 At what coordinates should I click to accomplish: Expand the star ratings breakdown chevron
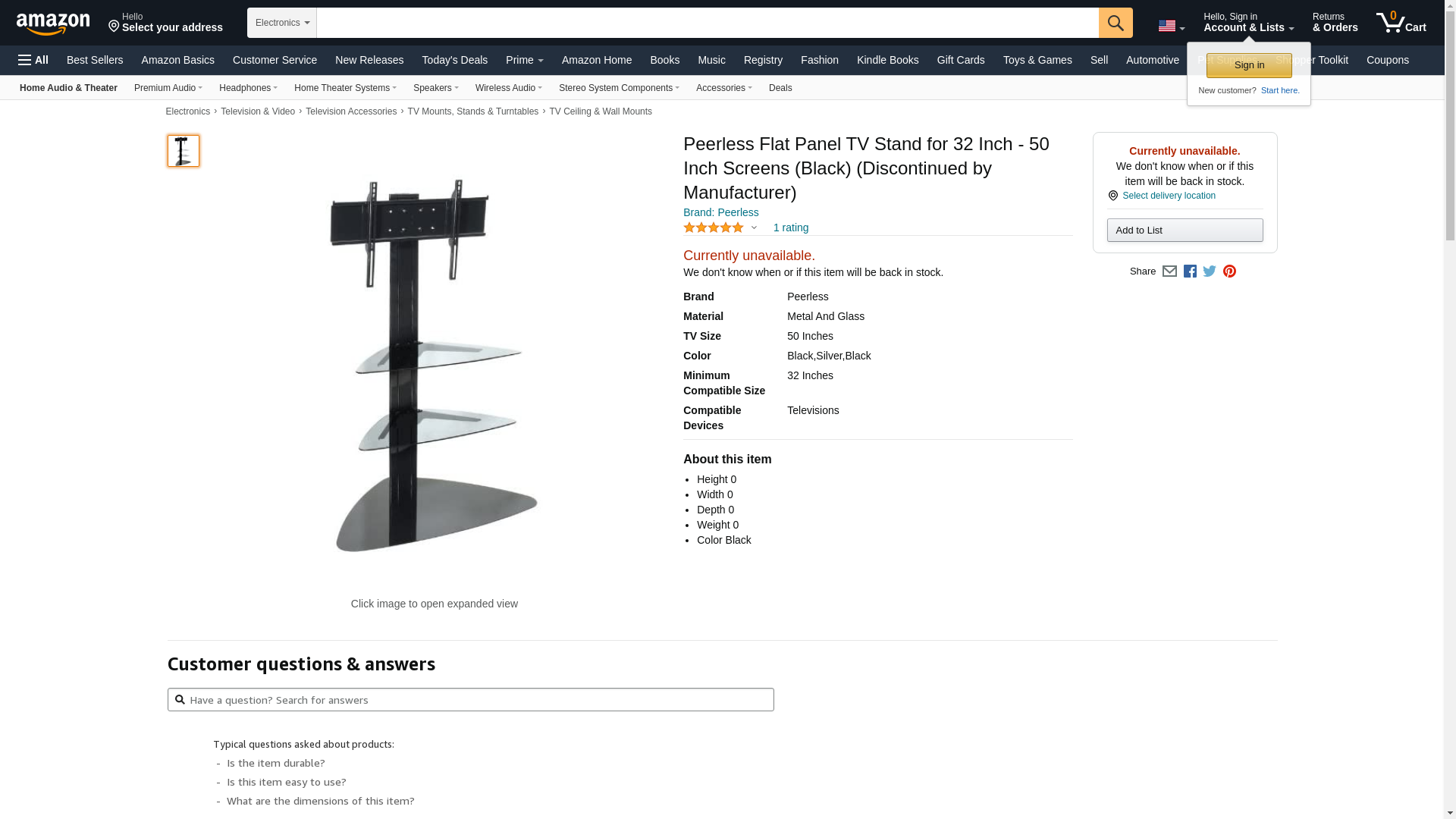[754, 227]
